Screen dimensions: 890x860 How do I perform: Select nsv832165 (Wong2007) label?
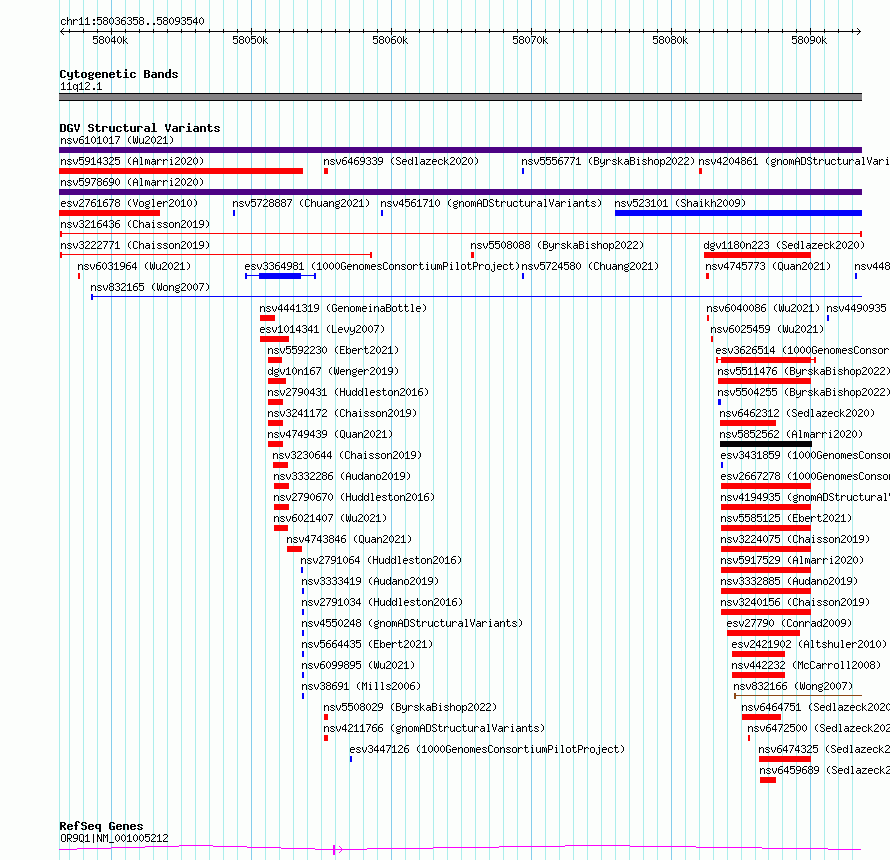point(150,287)
